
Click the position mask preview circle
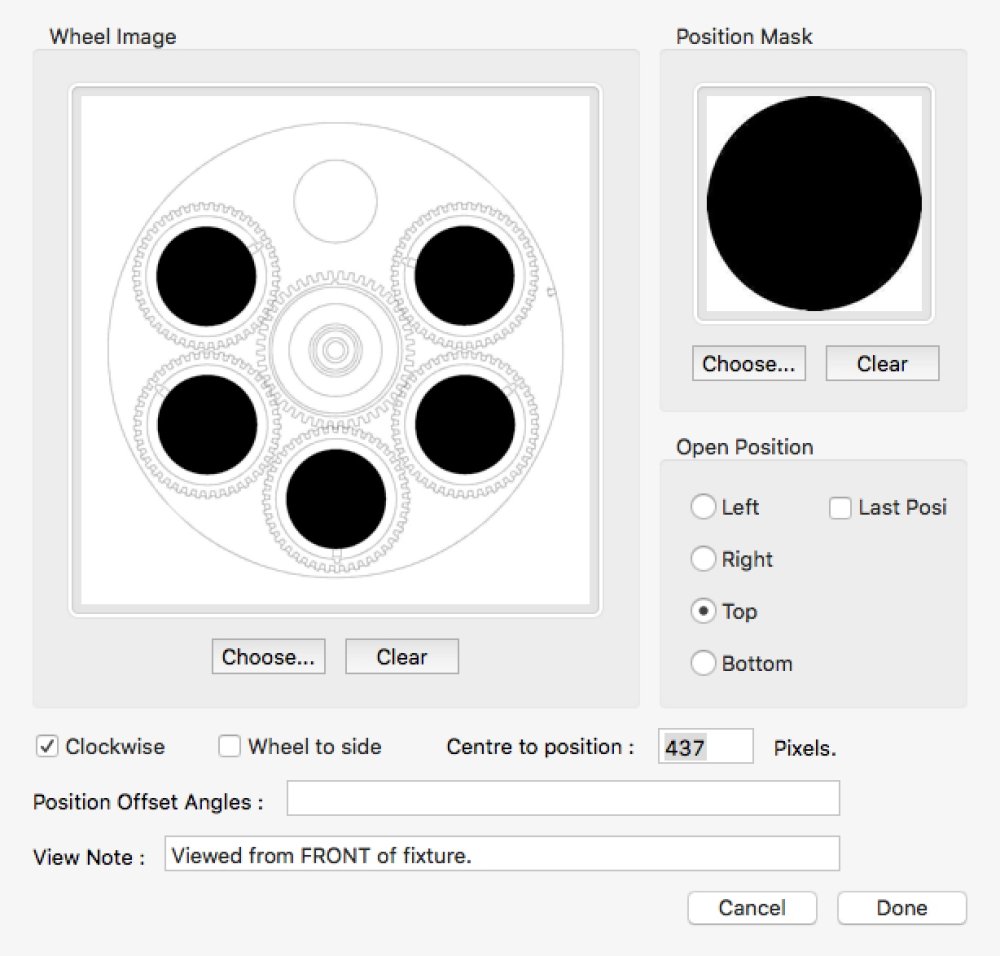(x=814, y=203)
